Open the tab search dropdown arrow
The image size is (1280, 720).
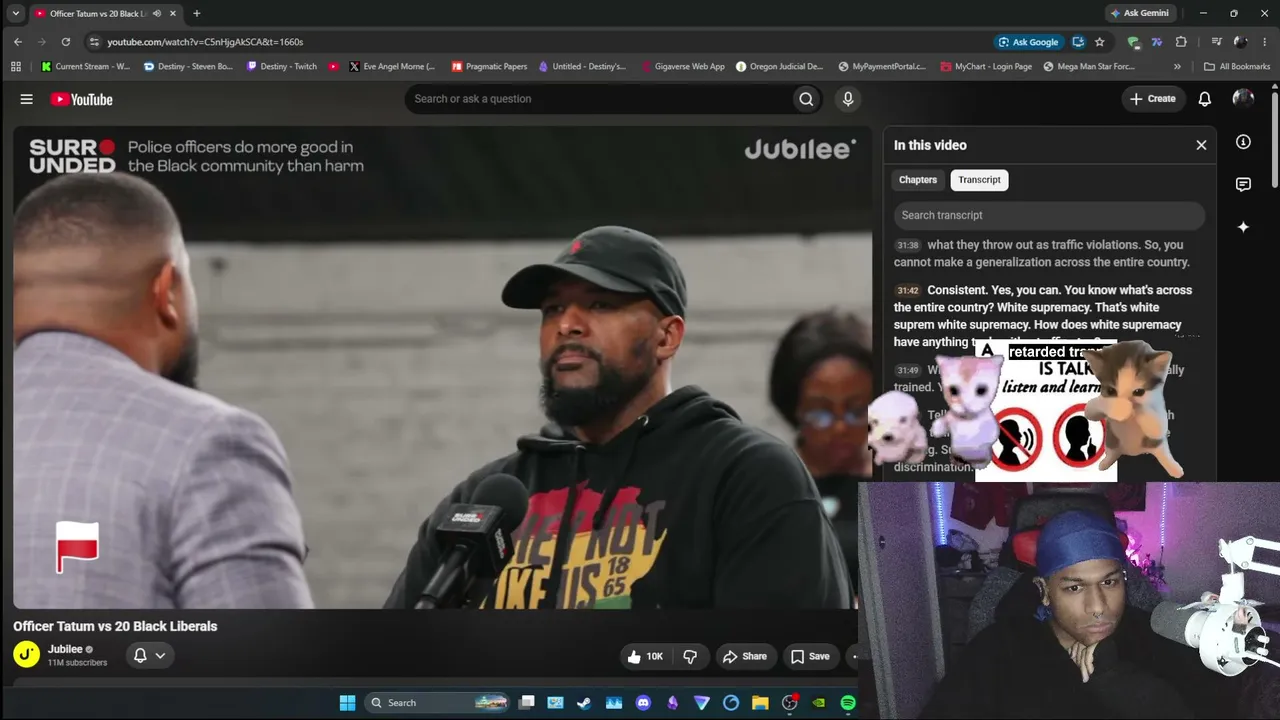[16, 13]
